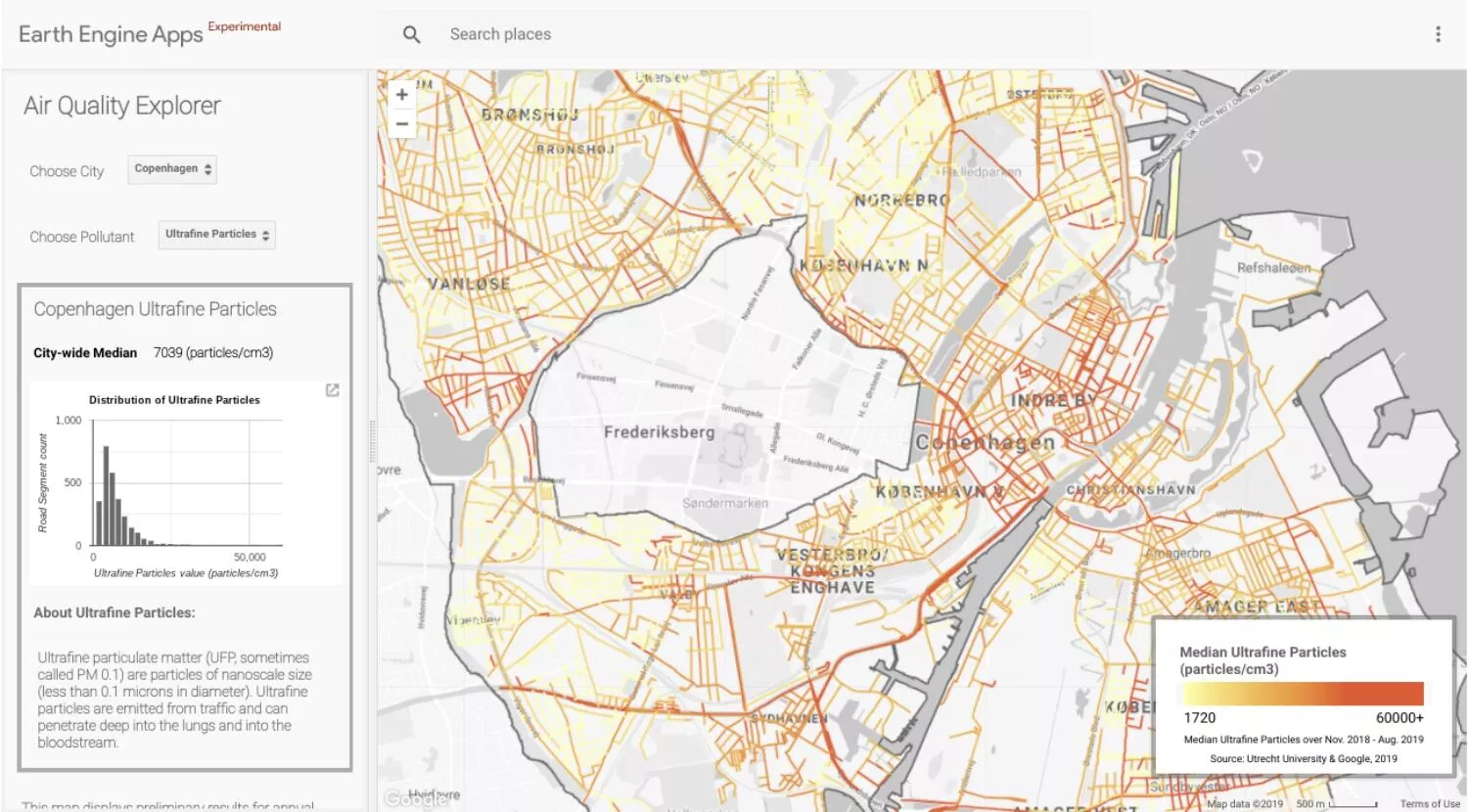The width and height of the screenshot is (1468, 812).
Task: Click the City-wide Median value 7039
Action: [212, 352]
